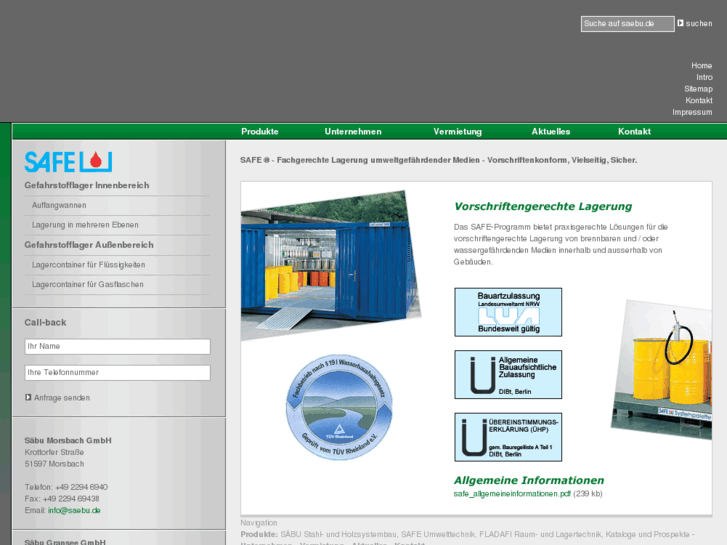The height and width of the screenshot is (545, 727).
Task: Click the arrow icon before Anfrage senden
Action: click(28, 398)
